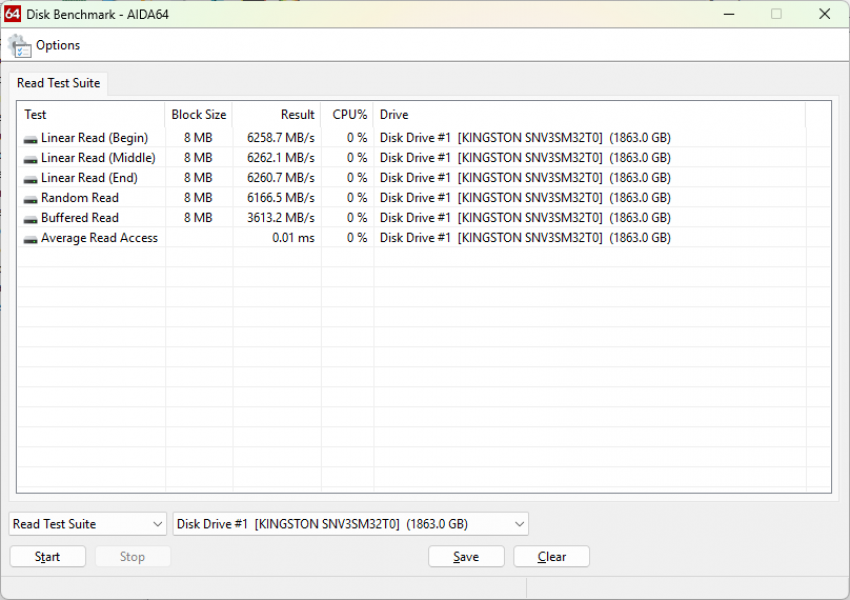Click the Block Size column header
Image resolution: width=850 pixels, height=600 pixels.
tap(199, 115)
